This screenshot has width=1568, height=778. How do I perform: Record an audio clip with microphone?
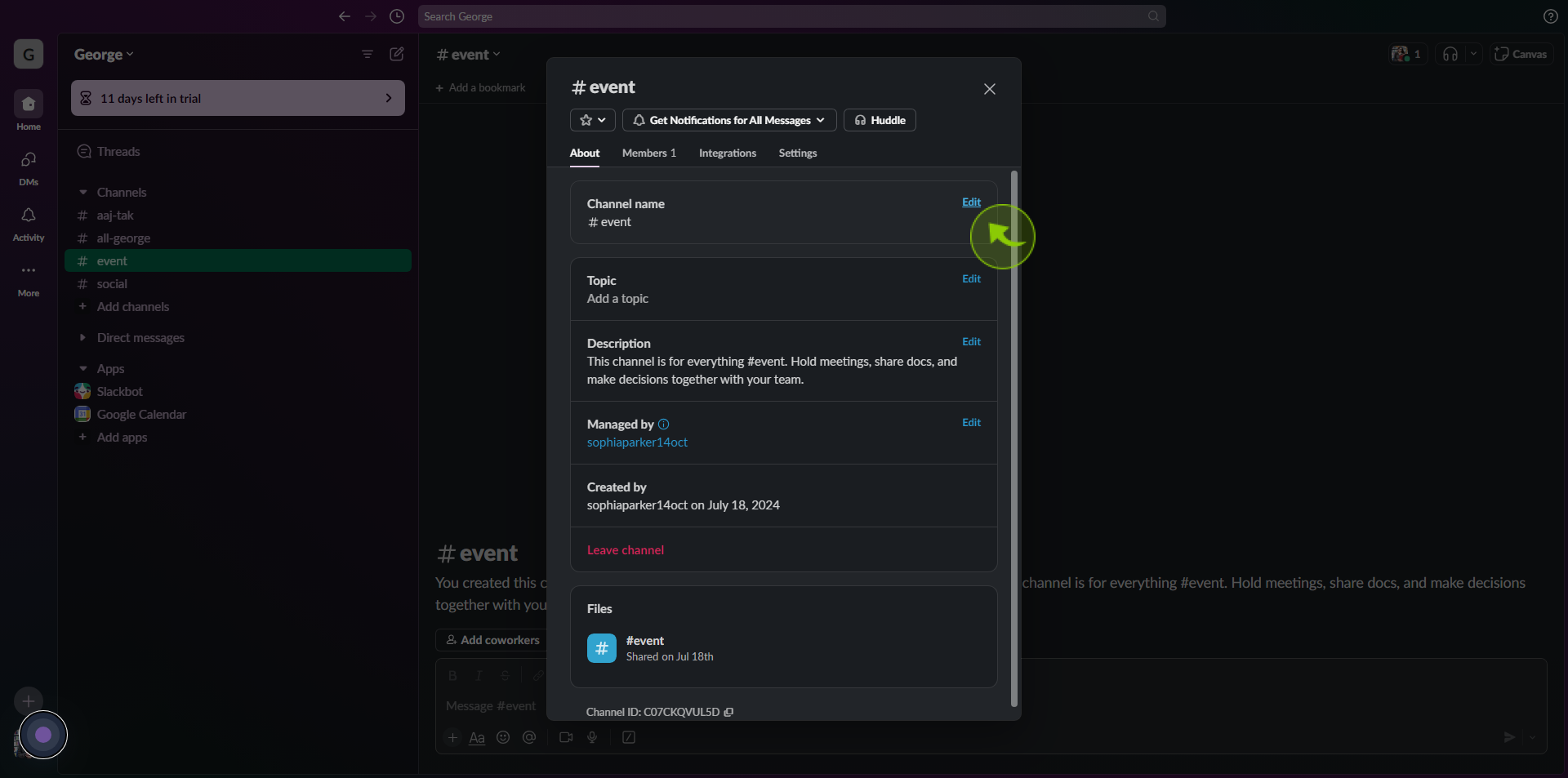(x=592, y=737)
